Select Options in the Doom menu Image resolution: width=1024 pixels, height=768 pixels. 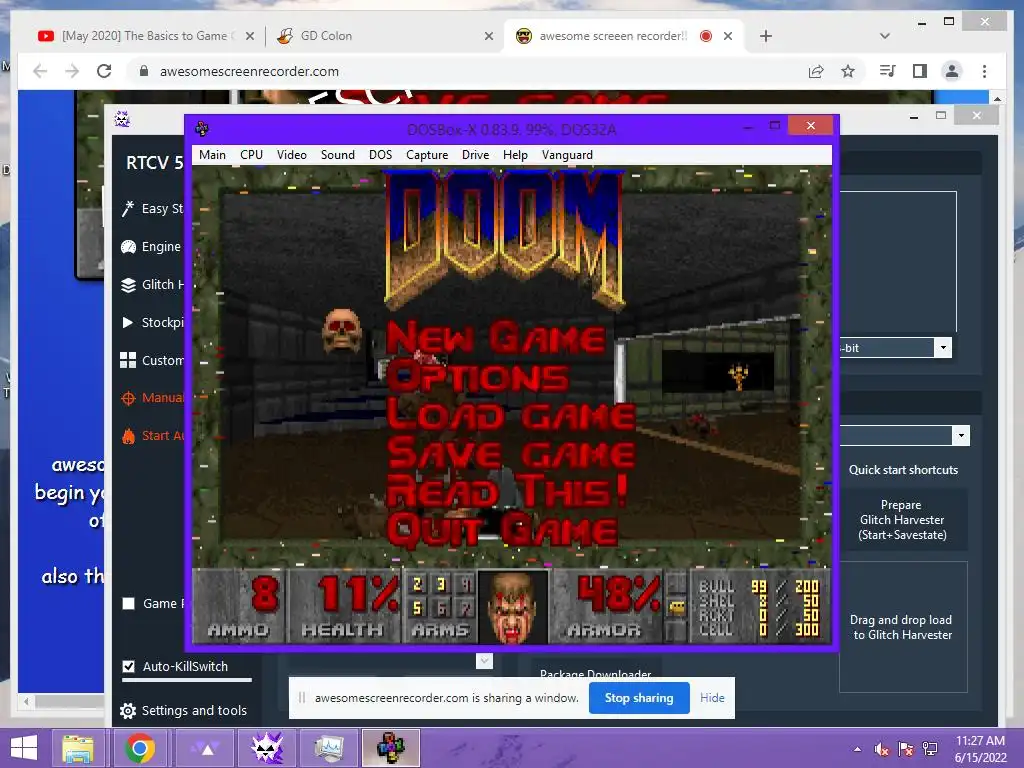478,376
